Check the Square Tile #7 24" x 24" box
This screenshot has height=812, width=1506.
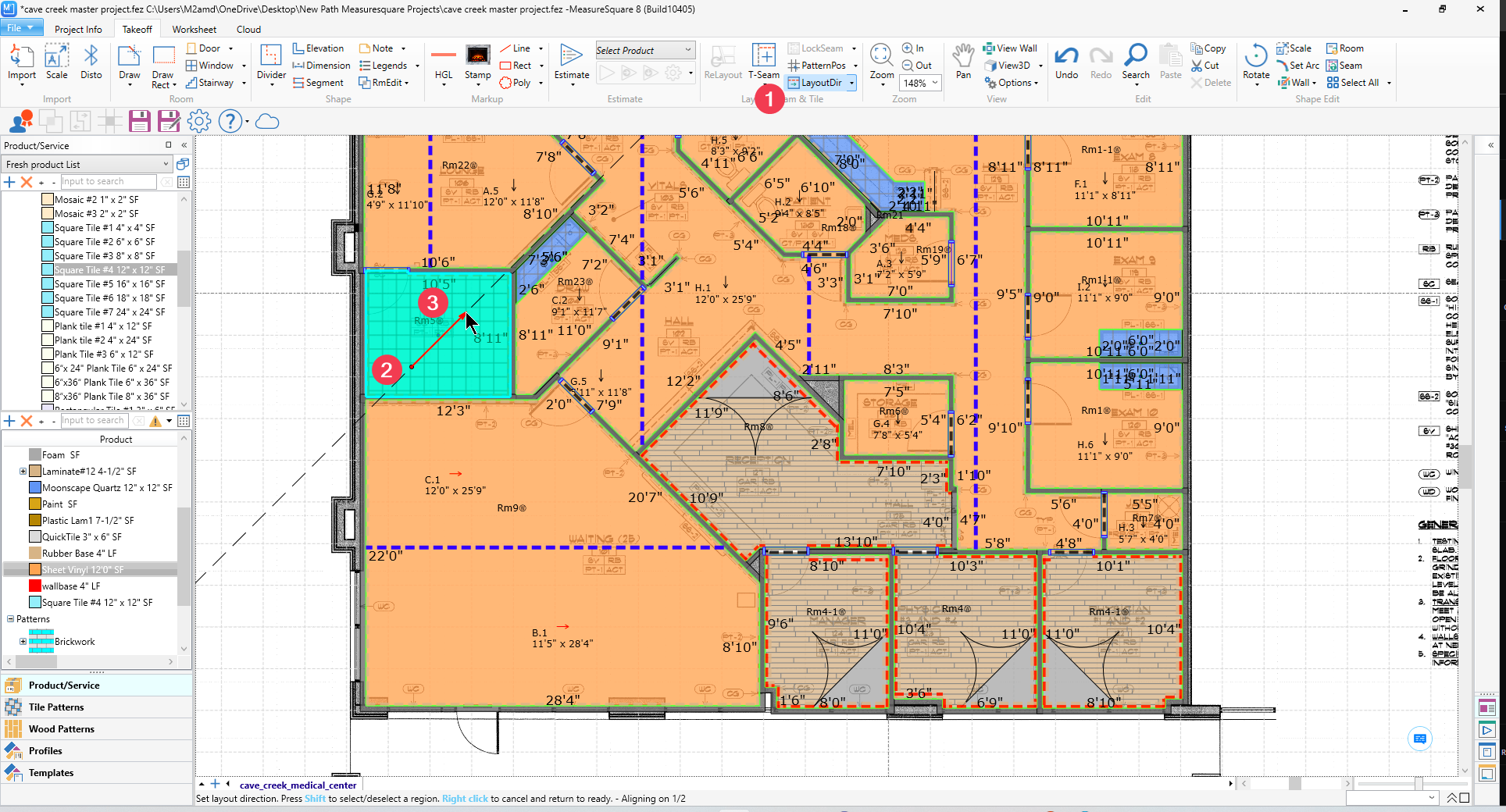pos(48,312)
